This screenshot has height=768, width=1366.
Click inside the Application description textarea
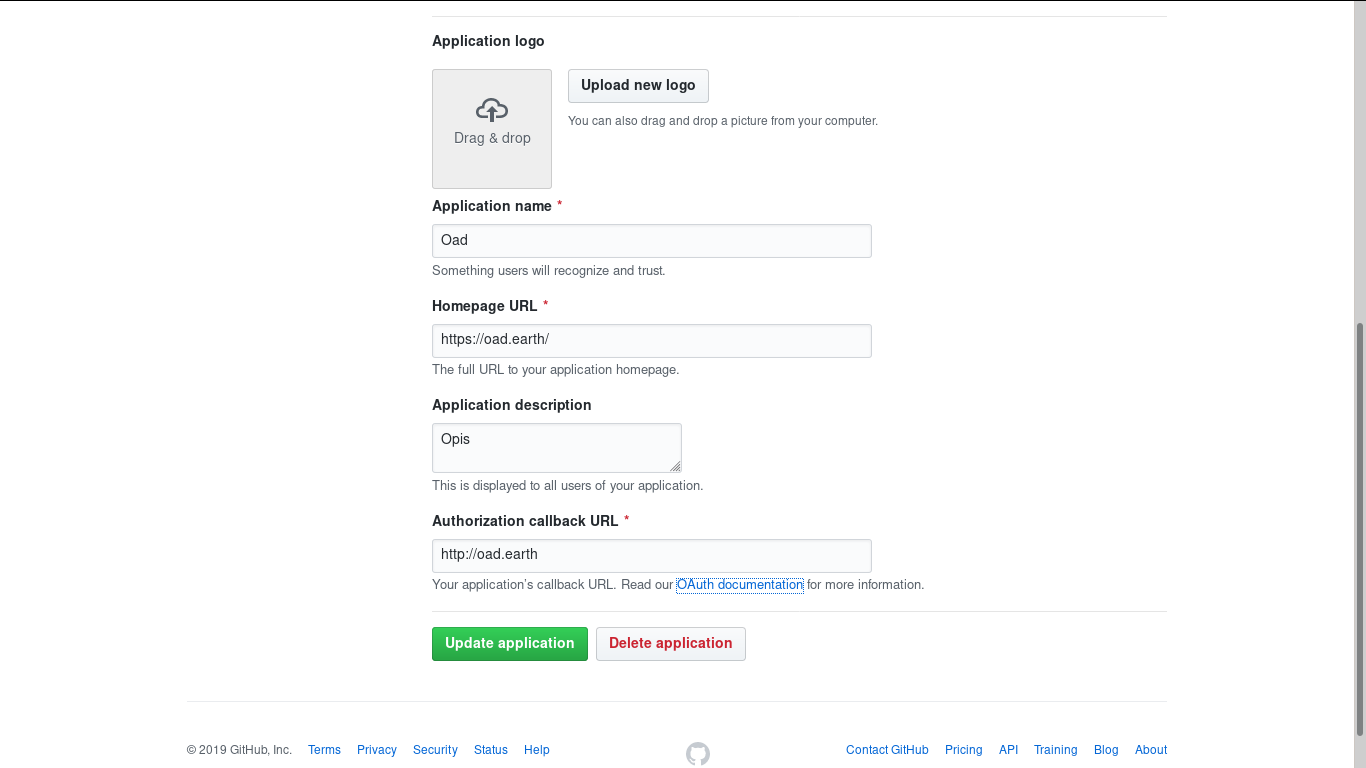556,447
